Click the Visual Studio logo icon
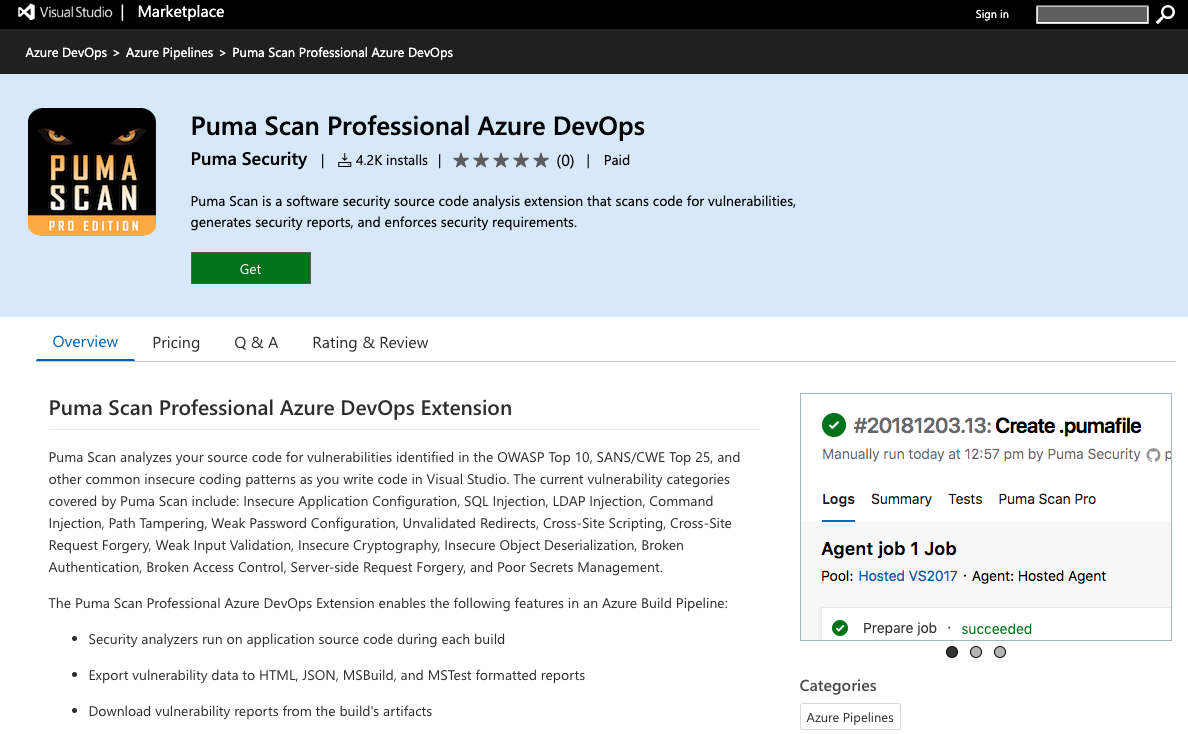 pos(29,13)
